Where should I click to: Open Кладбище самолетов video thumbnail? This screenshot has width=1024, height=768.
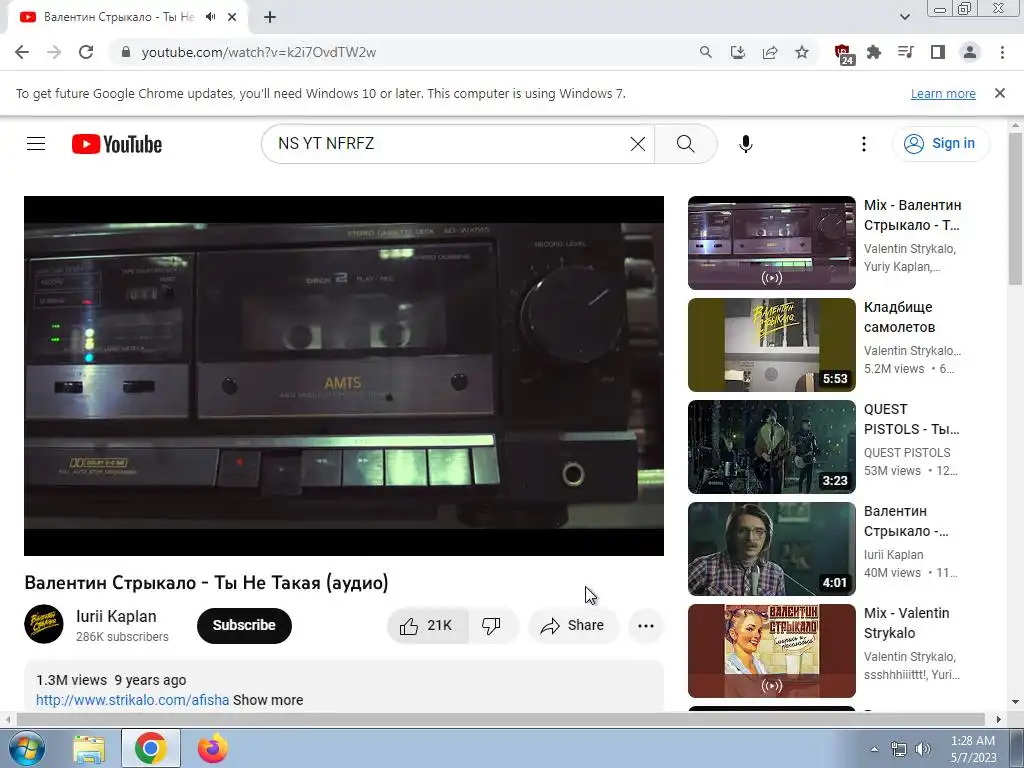[771, 345]
